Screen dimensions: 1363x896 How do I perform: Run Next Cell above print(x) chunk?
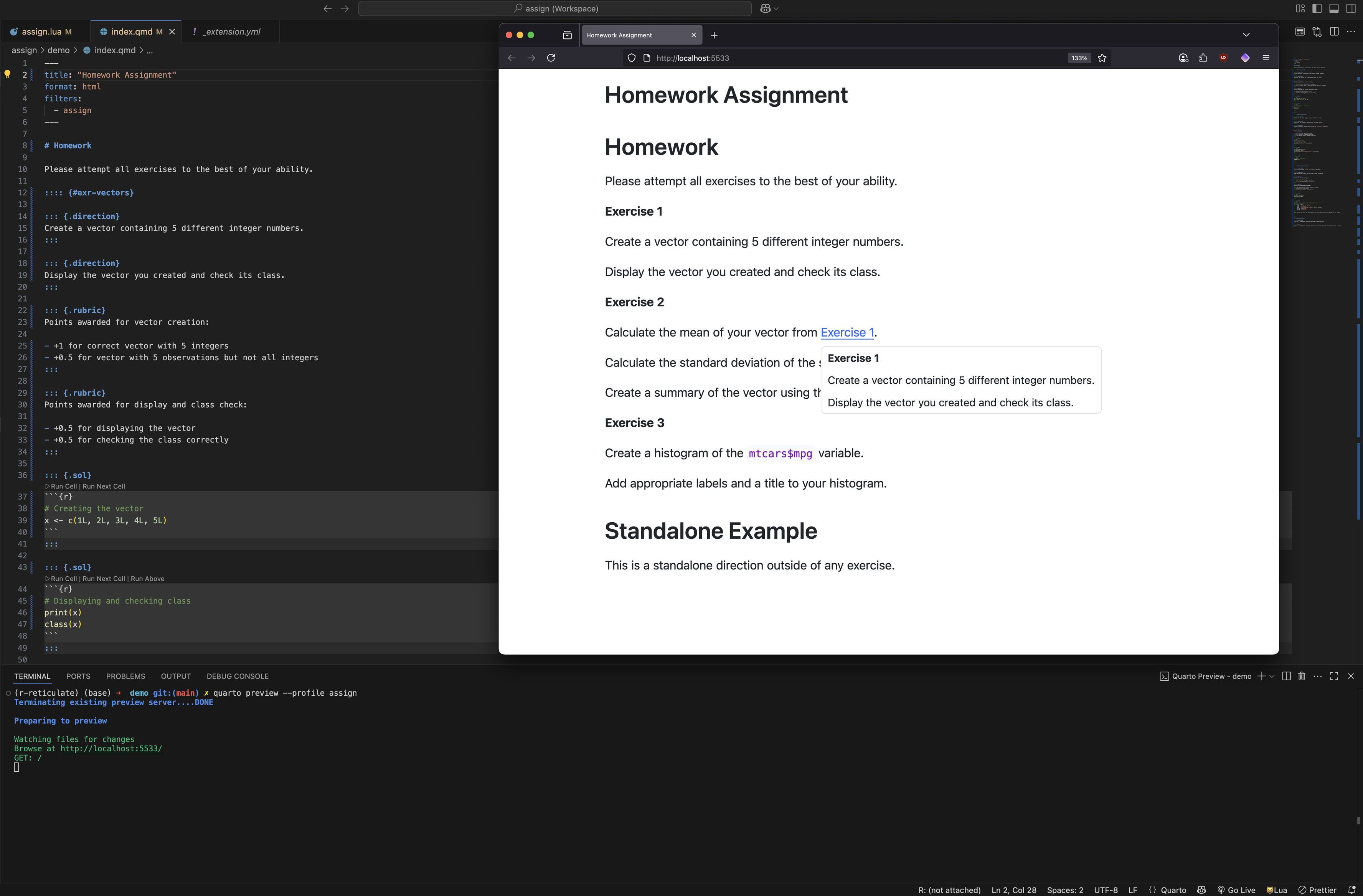[x=104, y=579]
